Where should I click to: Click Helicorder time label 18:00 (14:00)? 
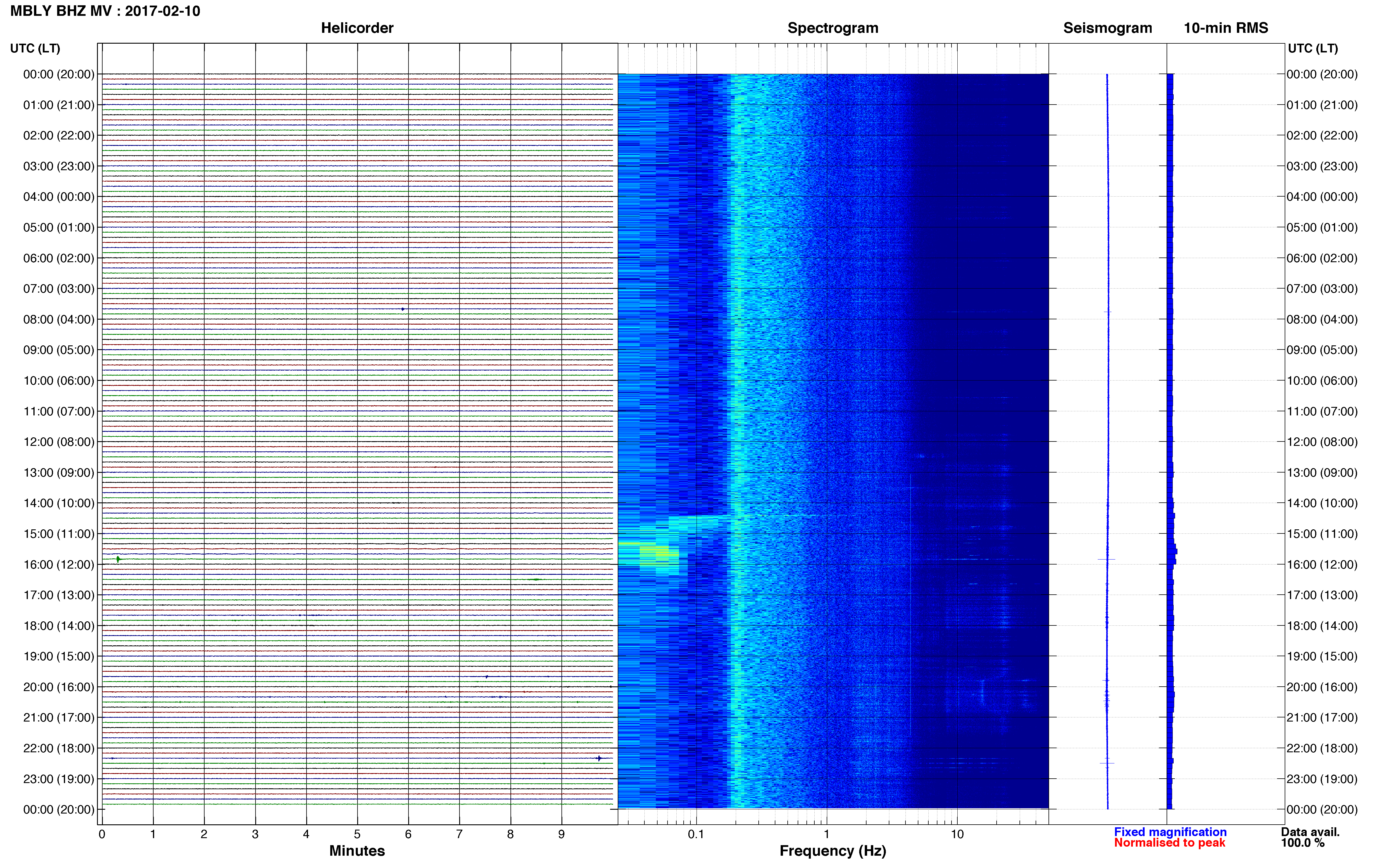coord(59,626)
